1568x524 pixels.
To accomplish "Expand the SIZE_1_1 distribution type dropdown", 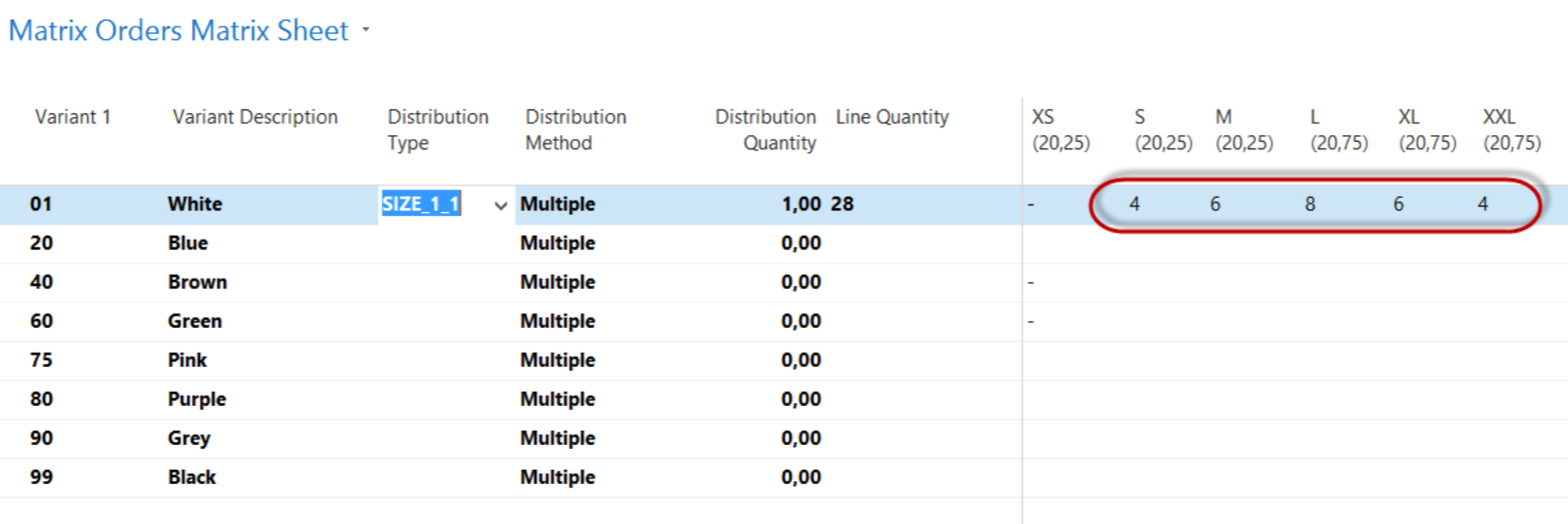I will 500,205.
